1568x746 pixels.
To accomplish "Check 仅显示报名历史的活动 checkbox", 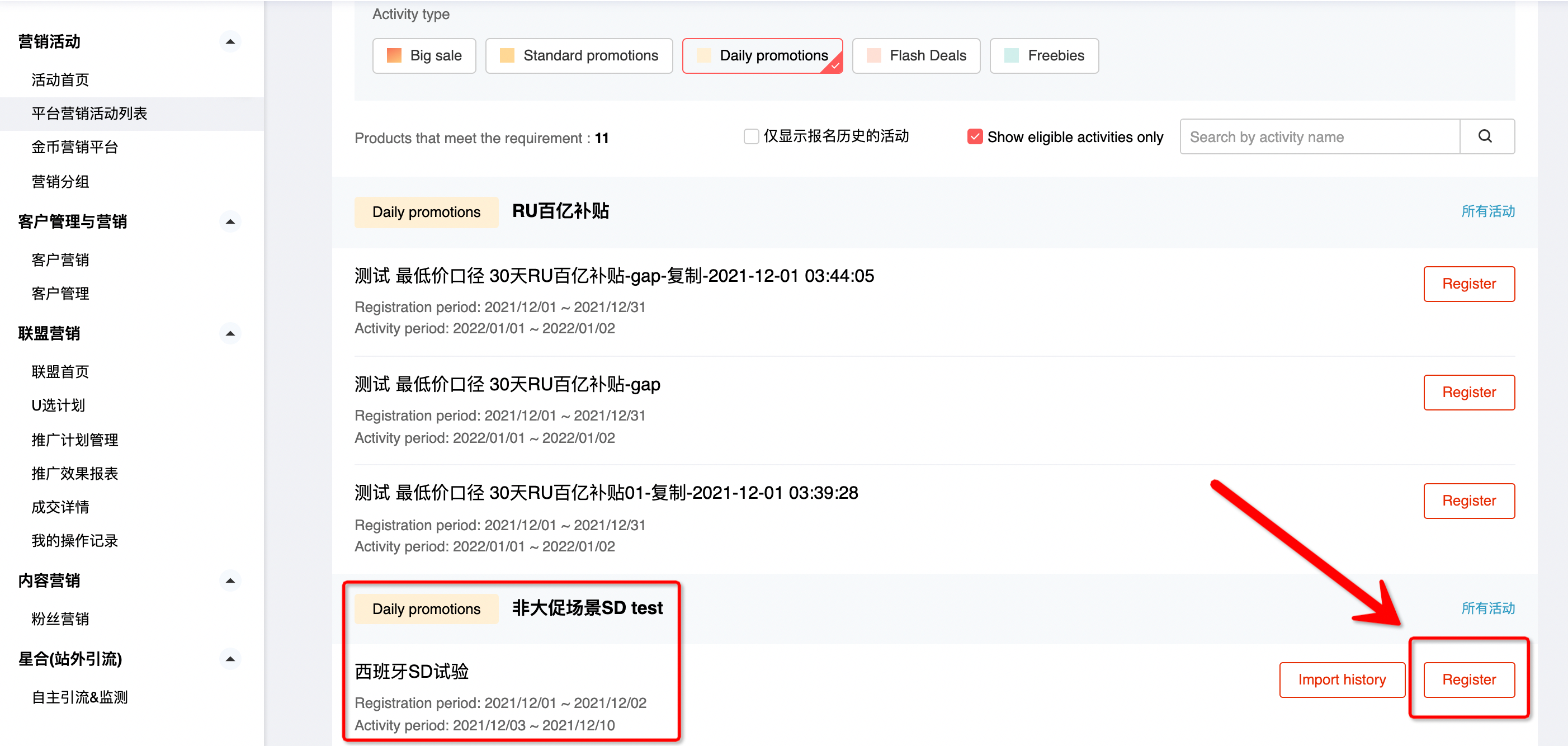I will (x=751, y=136).
